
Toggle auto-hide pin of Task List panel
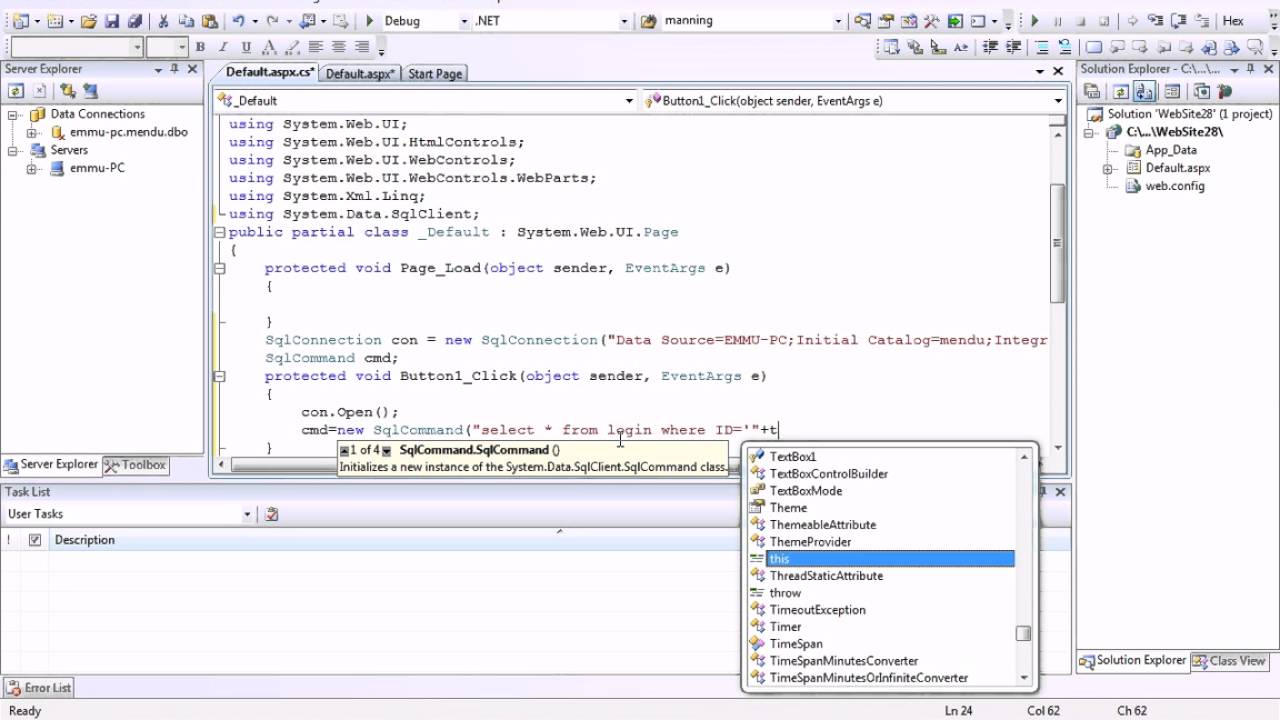[x=1043, y=492]
